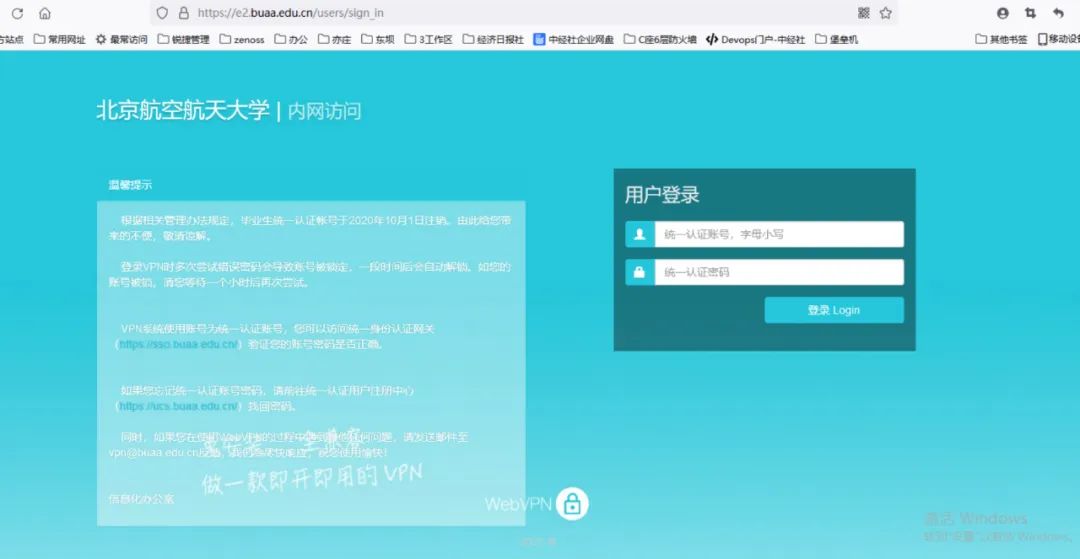View site security via the padlock icon
The width and height of the screenshot is (1080, 559).
coord(183,12)
